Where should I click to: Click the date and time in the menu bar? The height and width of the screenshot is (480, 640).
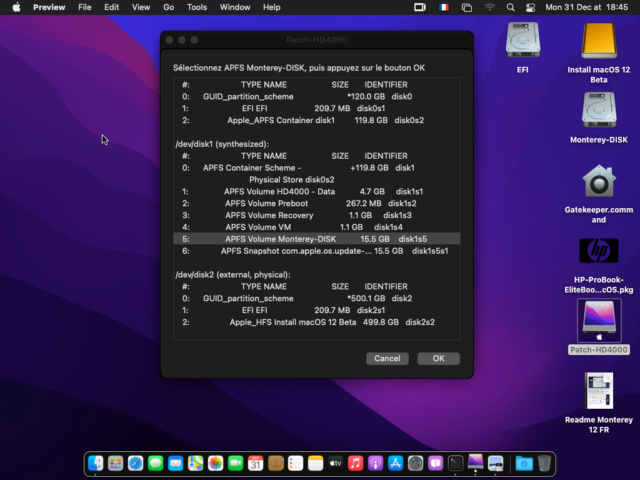tap(587, 7)
